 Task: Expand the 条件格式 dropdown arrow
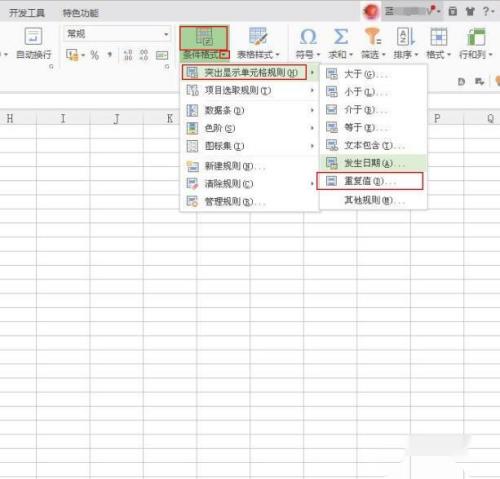click(x=225, y=55)
